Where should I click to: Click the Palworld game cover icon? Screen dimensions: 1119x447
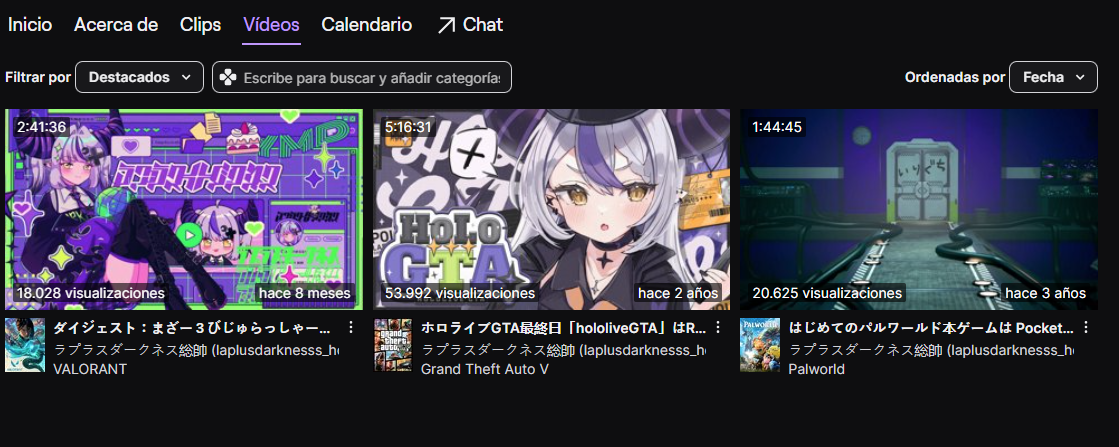click(x=760, y=345)
